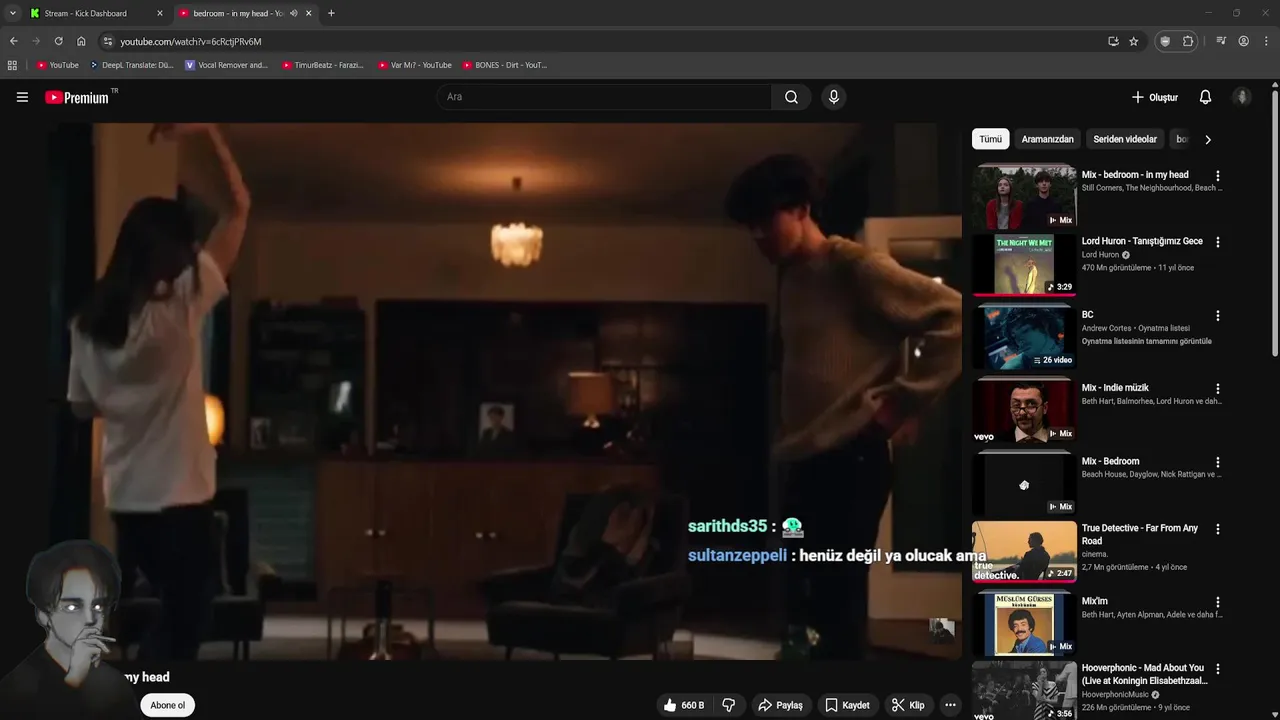The width and height of the screenshot is (1280, 720).
Task: Open the apps grid in bookmarks bar
Action: click(12, 65)
